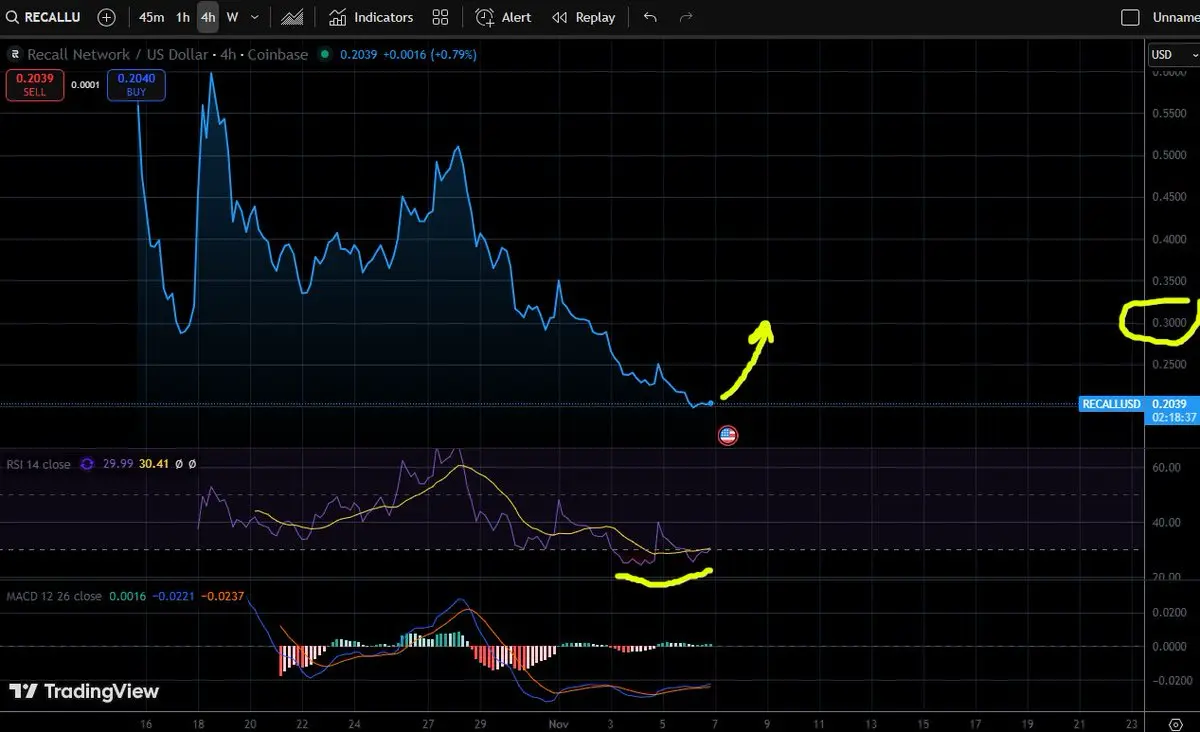
Task: Select the W weekly timeframe
Action: click(232, 17)
